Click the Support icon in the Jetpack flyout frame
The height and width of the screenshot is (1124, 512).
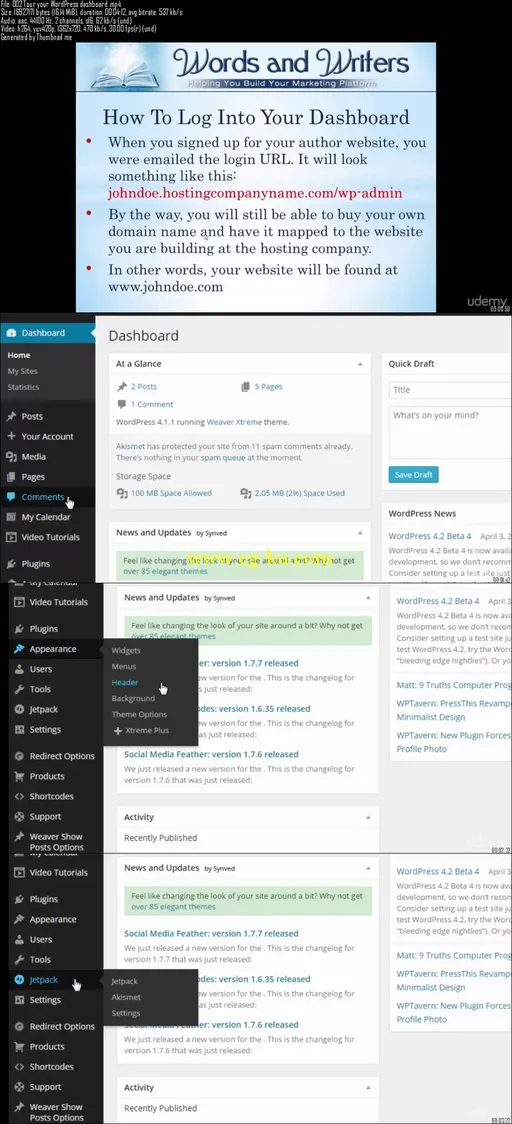(x=19, y=1087)
